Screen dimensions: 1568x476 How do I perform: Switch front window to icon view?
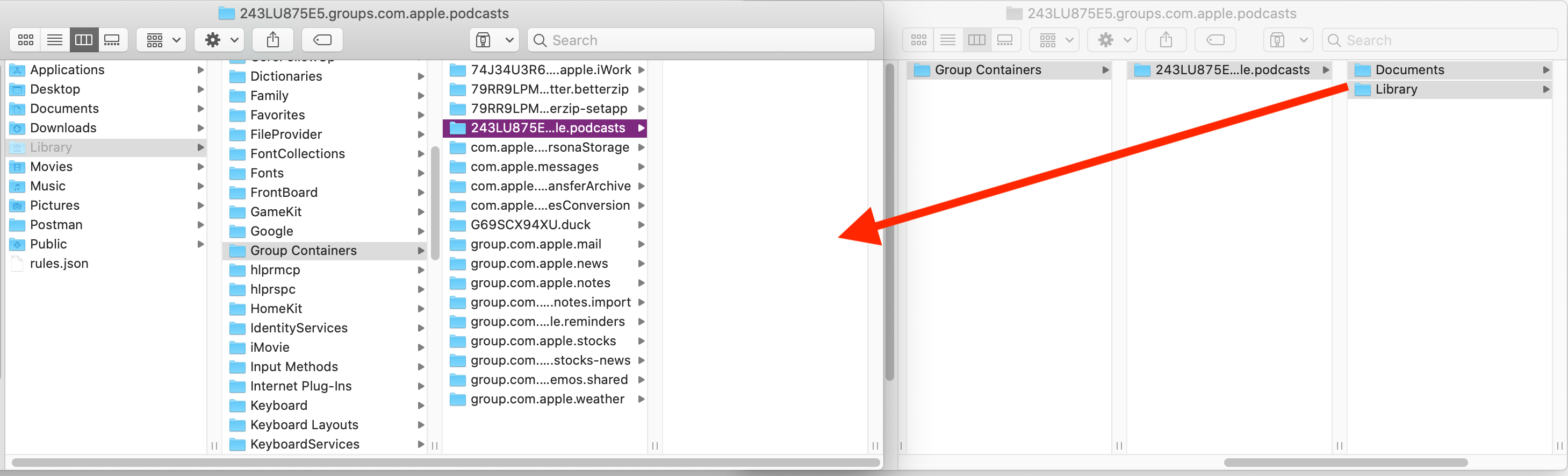(x=26, y=40)
